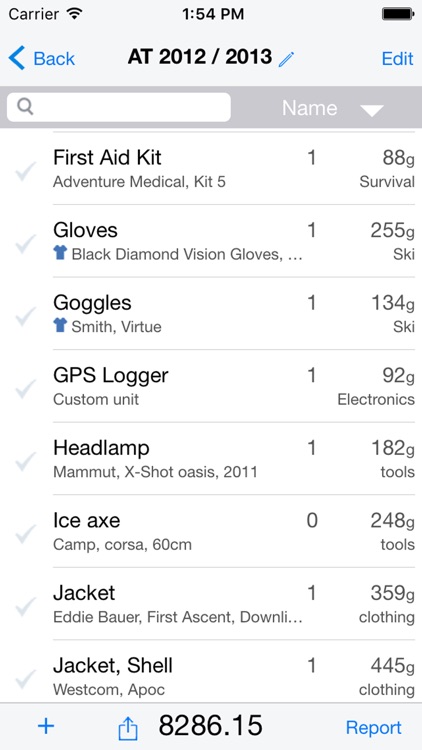
Task: Click the white sort triangle arrow
Action: [x=372, y=111]
